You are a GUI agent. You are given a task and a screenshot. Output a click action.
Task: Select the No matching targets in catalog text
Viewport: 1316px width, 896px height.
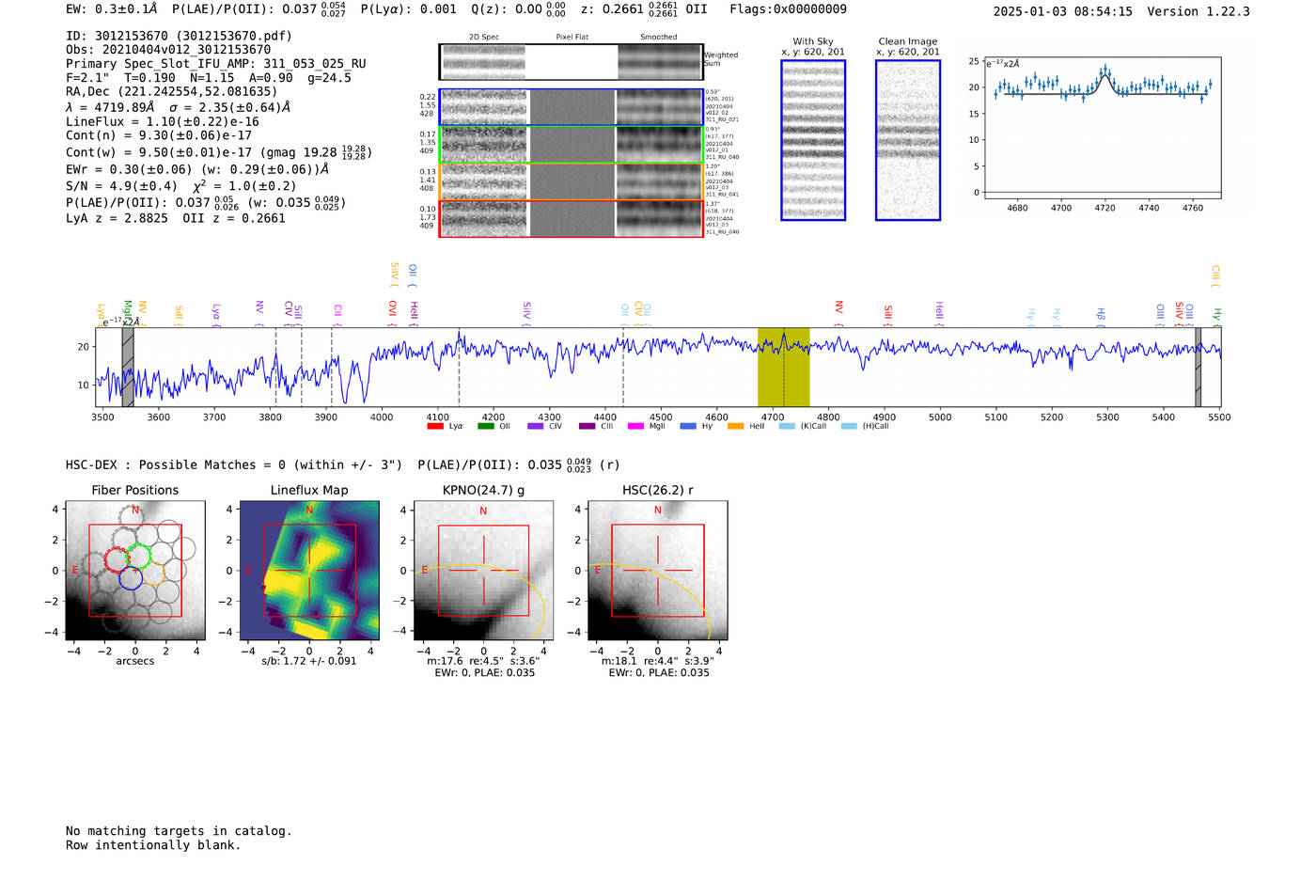pyautogui.click(x=179, y=831)
